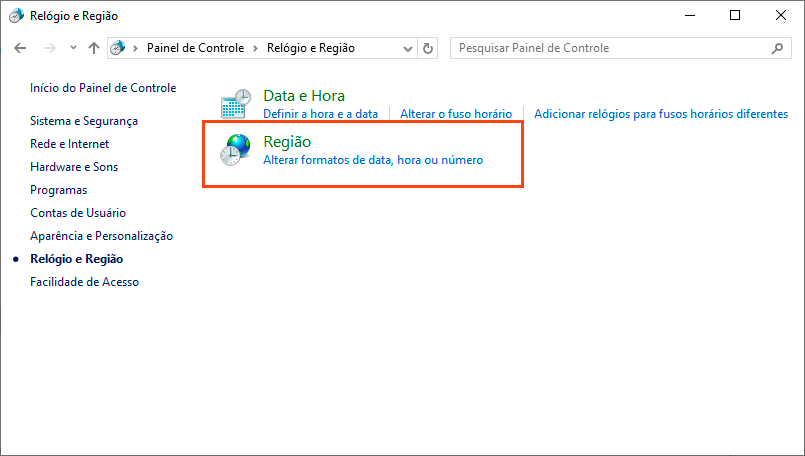This screenshot has width=805, height=456.
Task: Click Alterar o fuso horário
Action: [456, 114]
